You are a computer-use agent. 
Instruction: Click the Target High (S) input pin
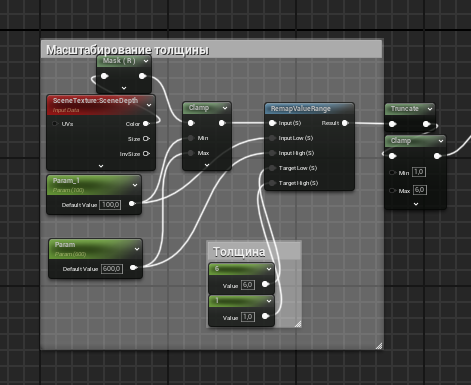tap(272, 183)
